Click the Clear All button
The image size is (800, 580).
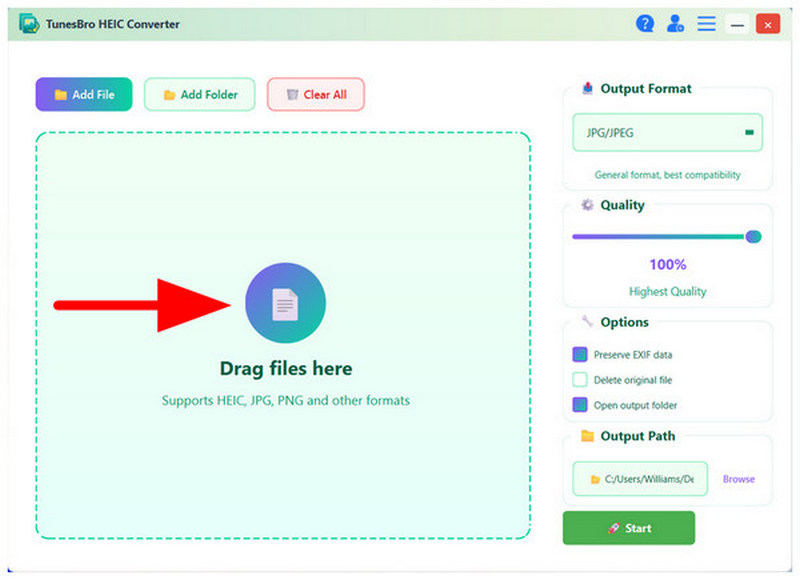(316, 94)
